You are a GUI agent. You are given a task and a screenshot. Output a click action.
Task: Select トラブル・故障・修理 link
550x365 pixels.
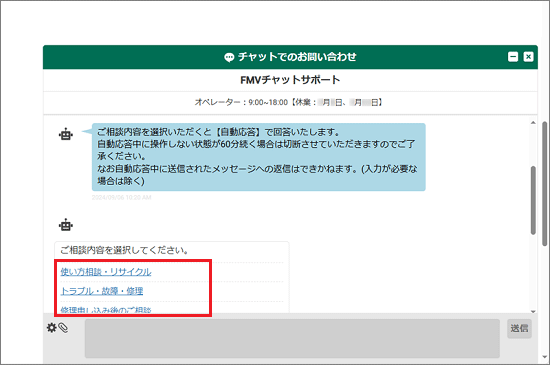102,291
